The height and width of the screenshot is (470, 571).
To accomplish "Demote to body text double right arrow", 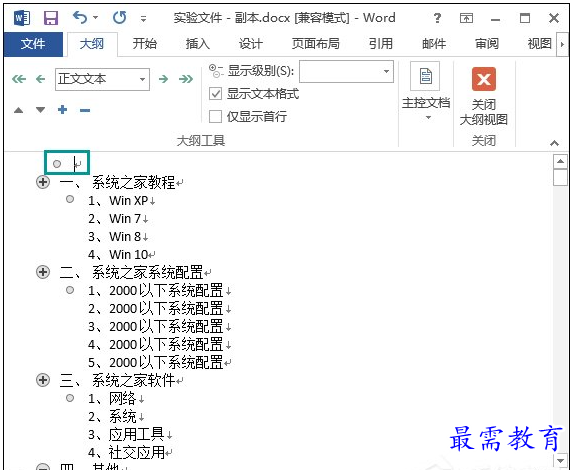I will 186,79.
